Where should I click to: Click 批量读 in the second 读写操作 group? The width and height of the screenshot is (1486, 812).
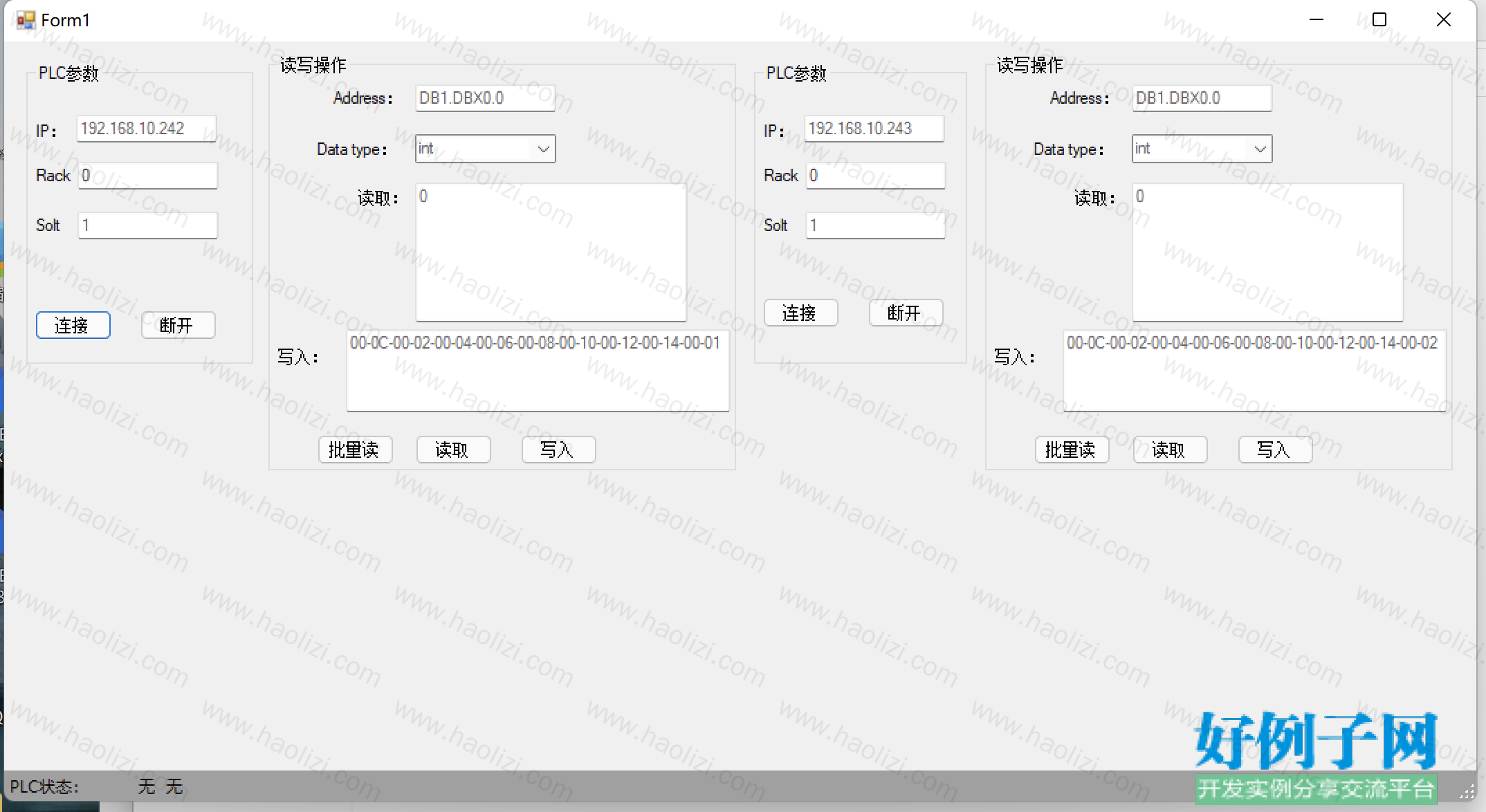pos(1072,450)
